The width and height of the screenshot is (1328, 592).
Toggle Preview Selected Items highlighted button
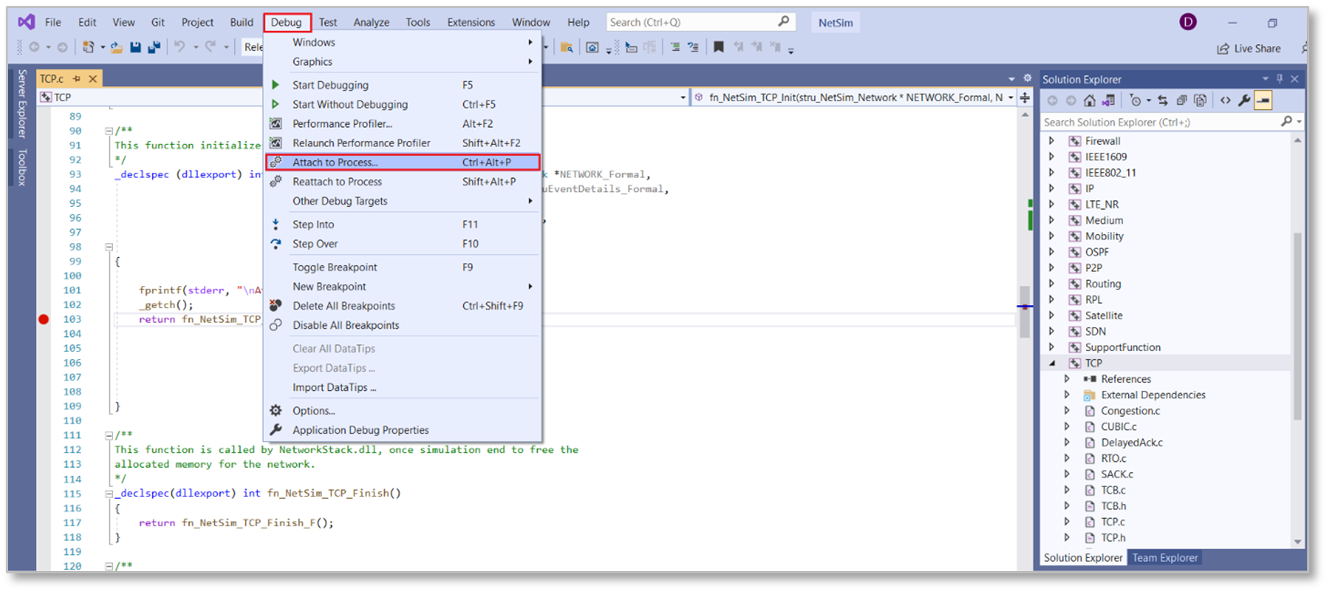coord(1263,100)
